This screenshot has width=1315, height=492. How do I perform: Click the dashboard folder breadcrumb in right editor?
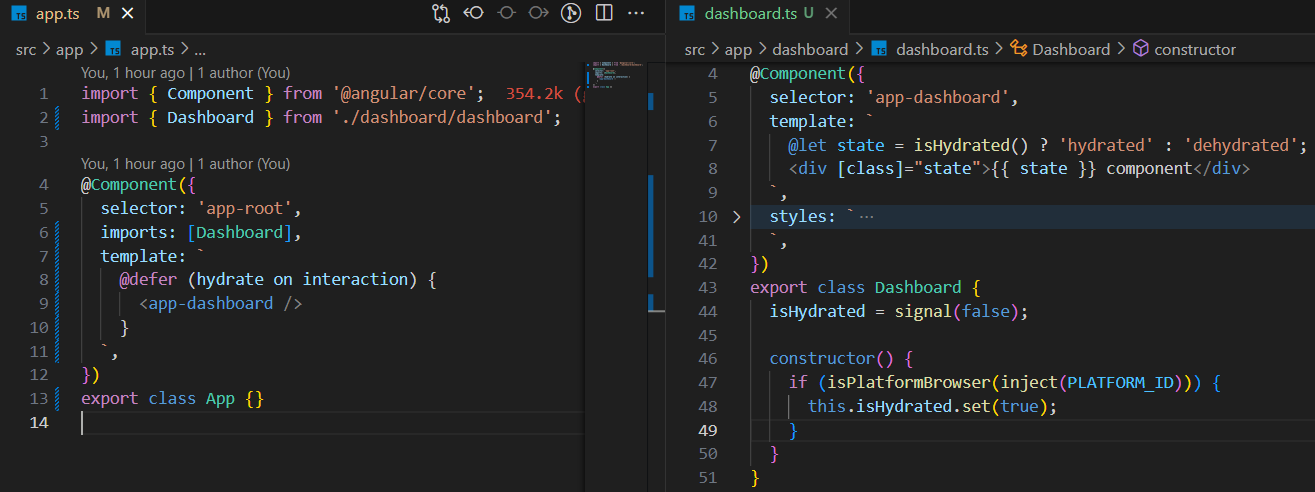[x=810, y=49]
